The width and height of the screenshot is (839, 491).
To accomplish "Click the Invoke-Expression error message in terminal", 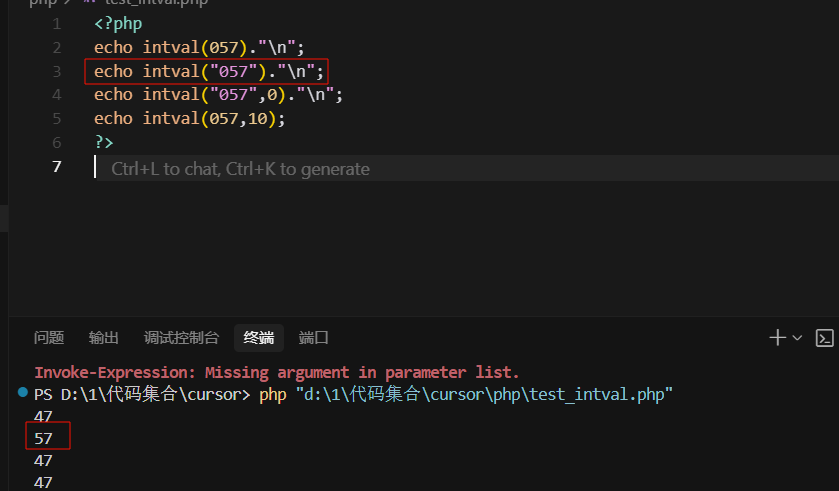I will pos(277,371).
